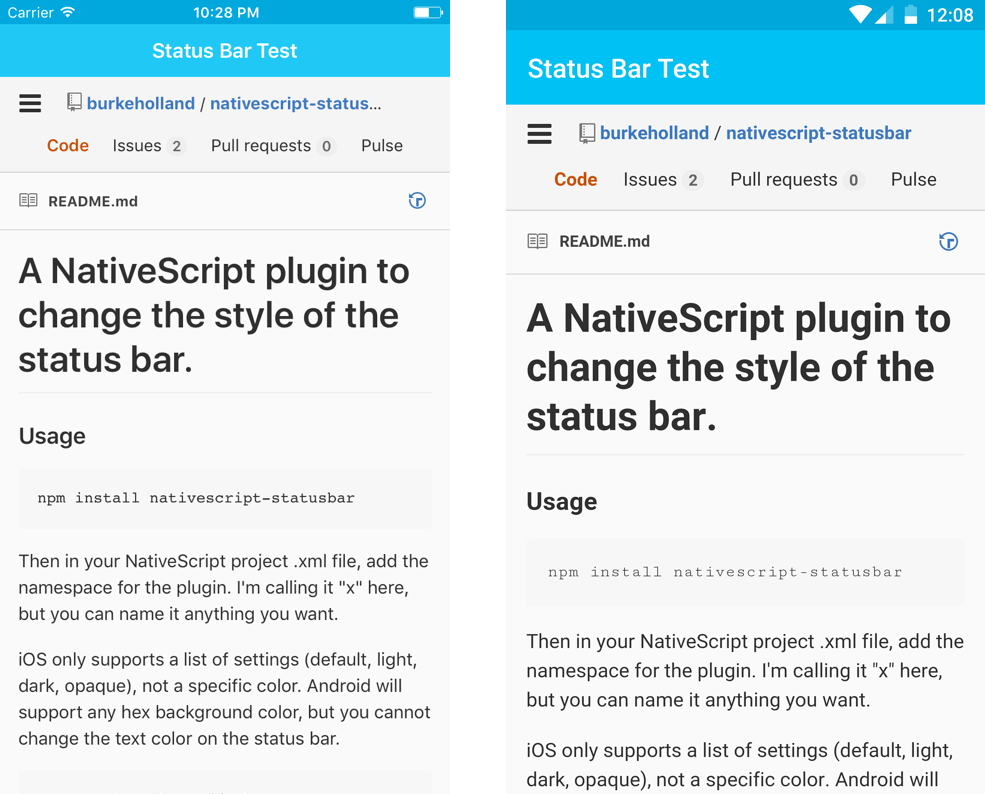Open the hamburger navigation menu on the iOS screen

coord(30,102)
